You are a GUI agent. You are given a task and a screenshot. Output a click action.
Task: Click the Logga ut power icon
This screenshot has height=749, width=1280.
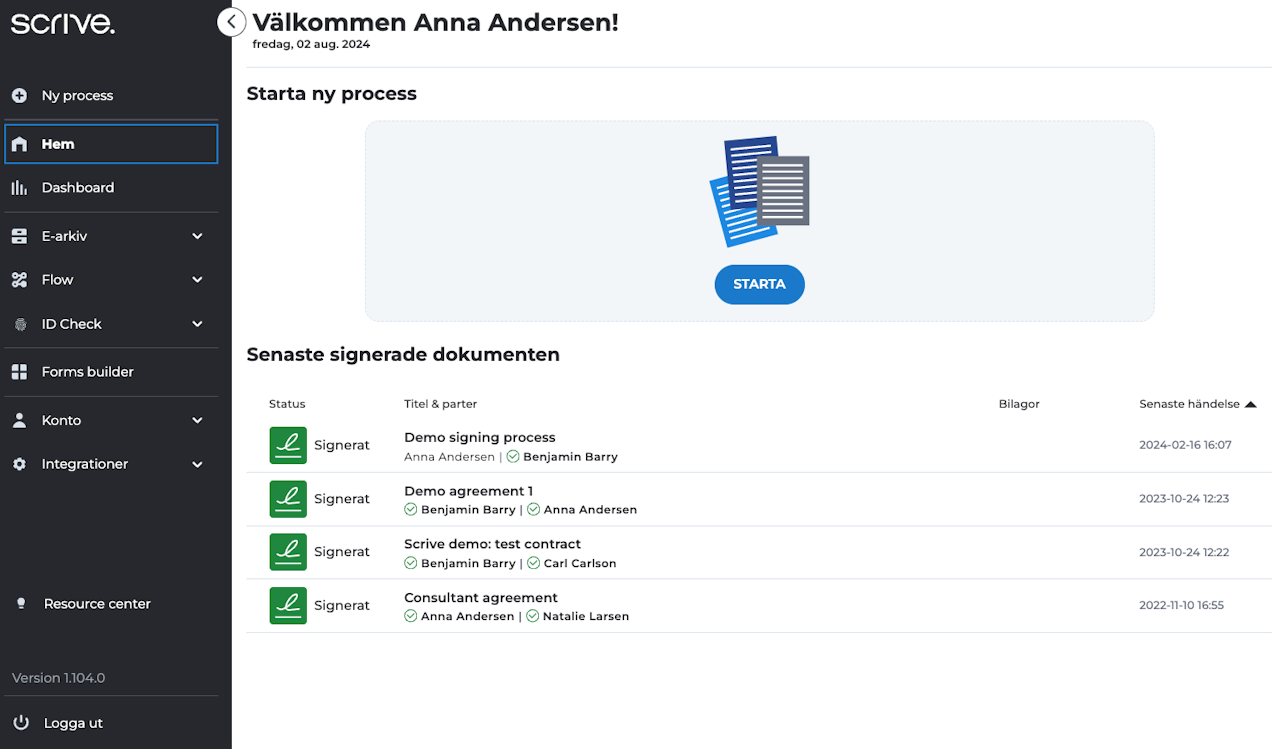pos(21,723)
